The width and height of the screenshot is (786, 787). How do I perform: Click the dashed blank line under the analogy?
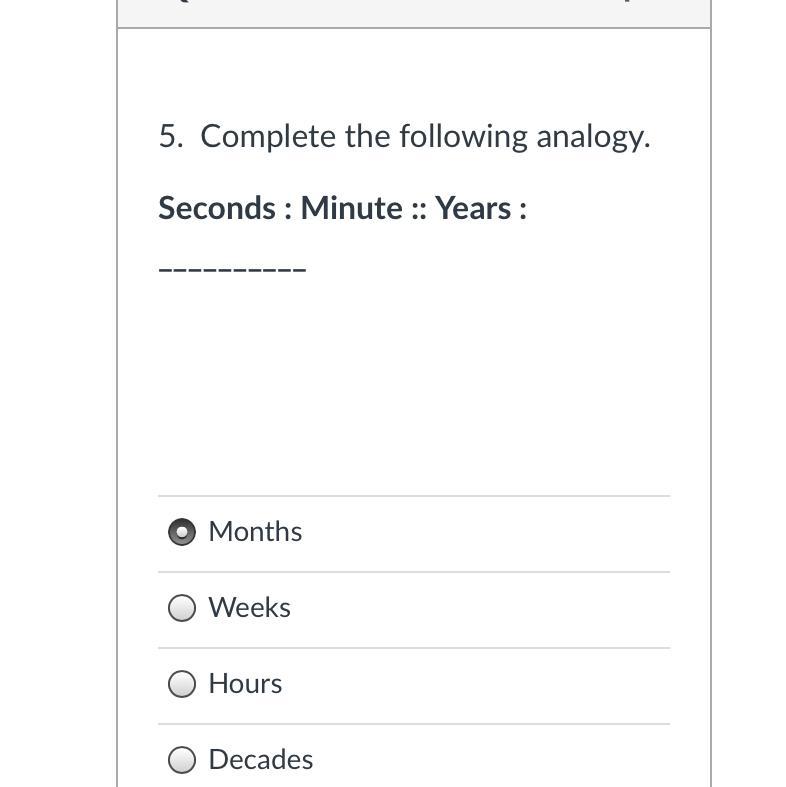(232, 270)
